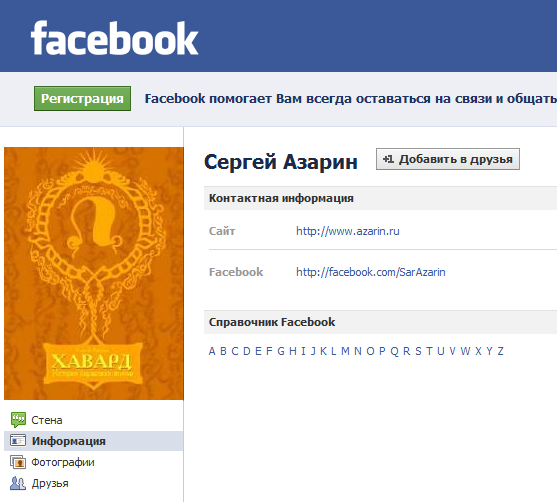
Task: Open directory letter F
Action: point(269,351)
